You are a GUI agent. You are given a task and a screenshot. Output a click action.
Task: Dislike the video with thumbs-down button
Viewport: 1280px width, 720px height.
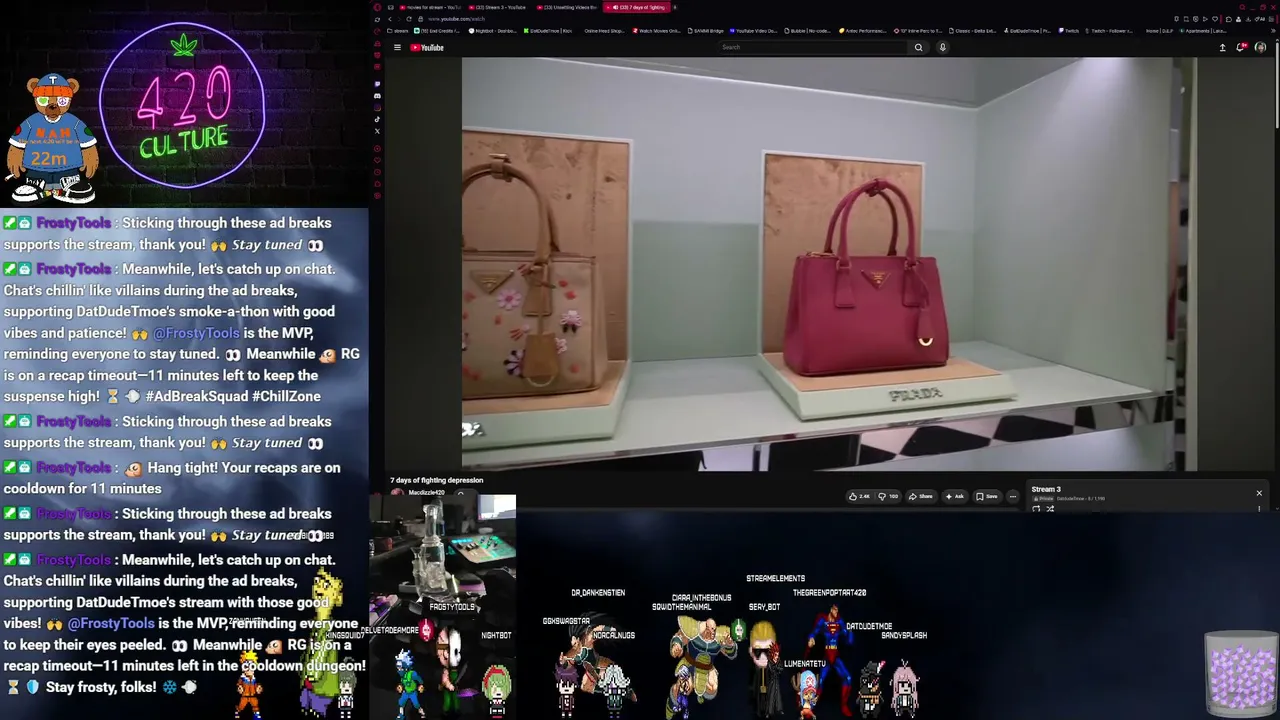(x=888, y=496)
